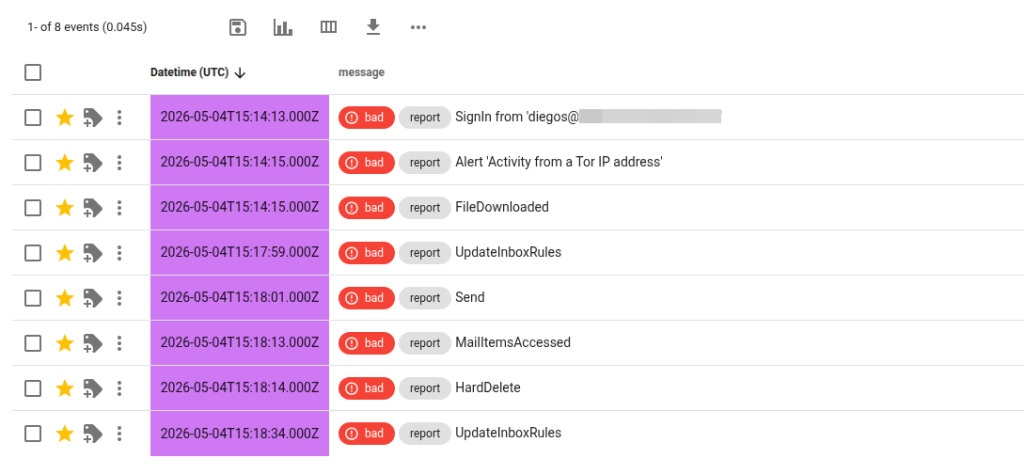This screenshot has height=474, width=1024.
Task: Click the red 'bad' chip on the SignIn row
Action: (366, 118)
